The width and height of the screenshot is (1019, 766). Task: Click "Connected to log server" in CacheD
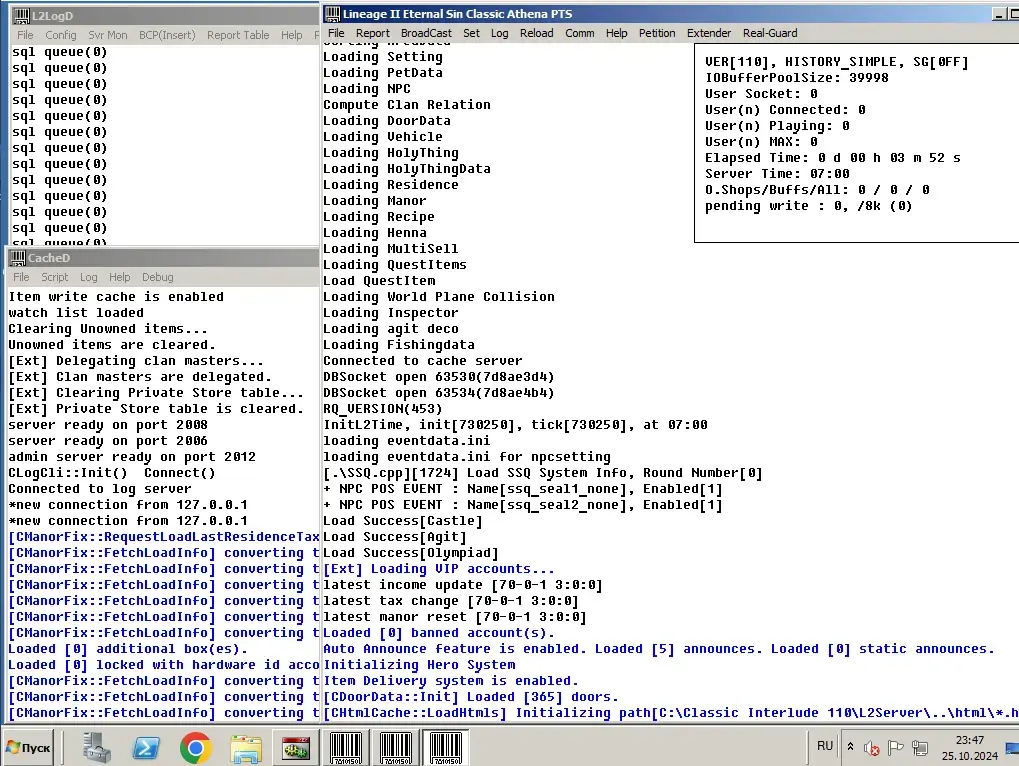pos(99,489)
